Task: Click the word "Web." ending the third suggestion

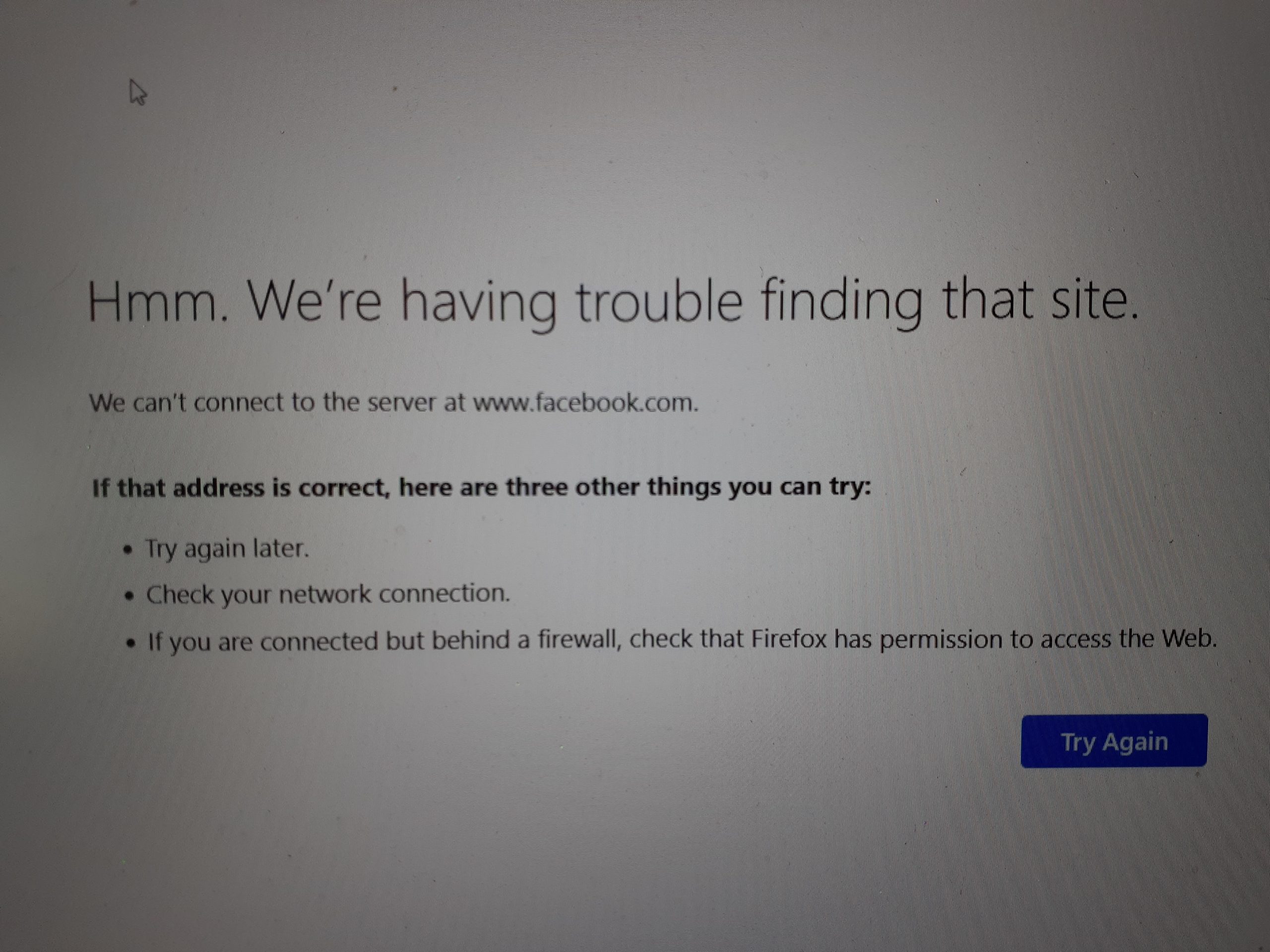Action: [1189, 638]
